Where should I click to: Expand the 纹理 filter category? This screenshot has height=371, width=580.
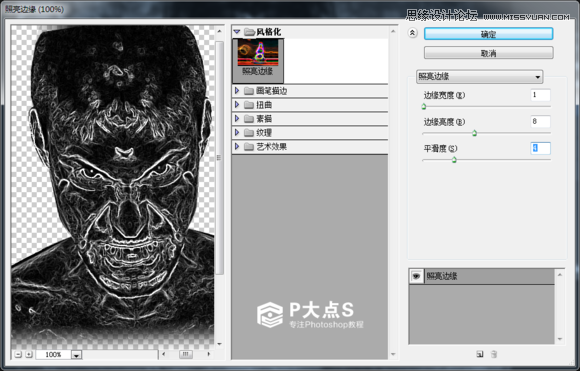(x=237, y=132)
